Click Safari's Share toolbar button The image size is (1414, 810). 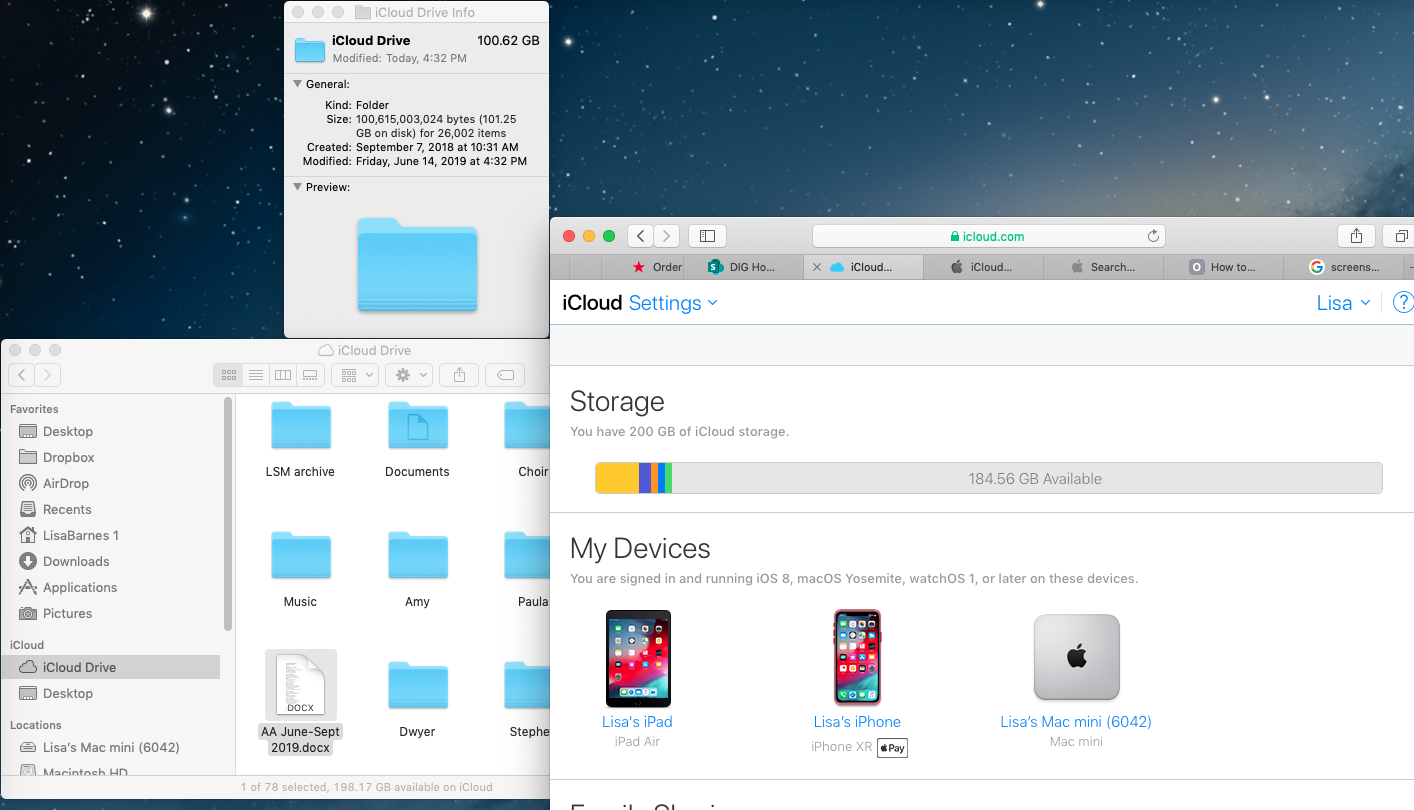click(x=1356, y=236)
